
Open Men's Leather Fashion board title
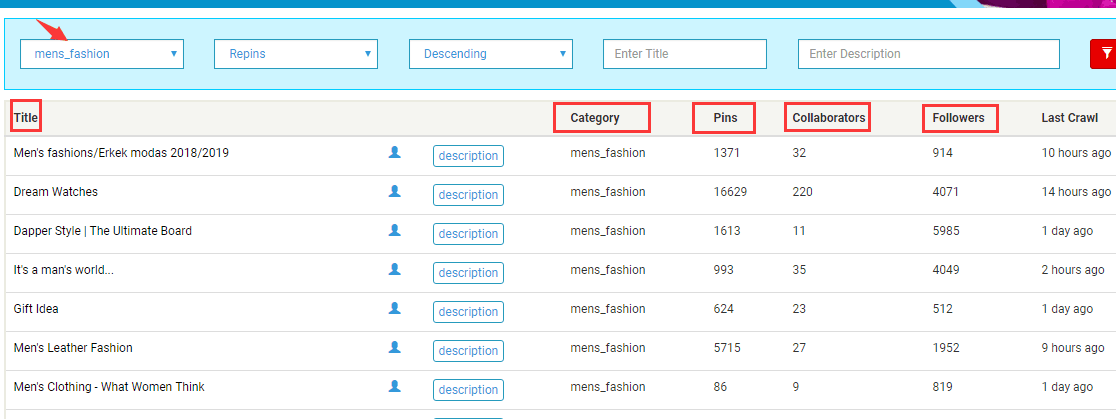click(73, 348)
